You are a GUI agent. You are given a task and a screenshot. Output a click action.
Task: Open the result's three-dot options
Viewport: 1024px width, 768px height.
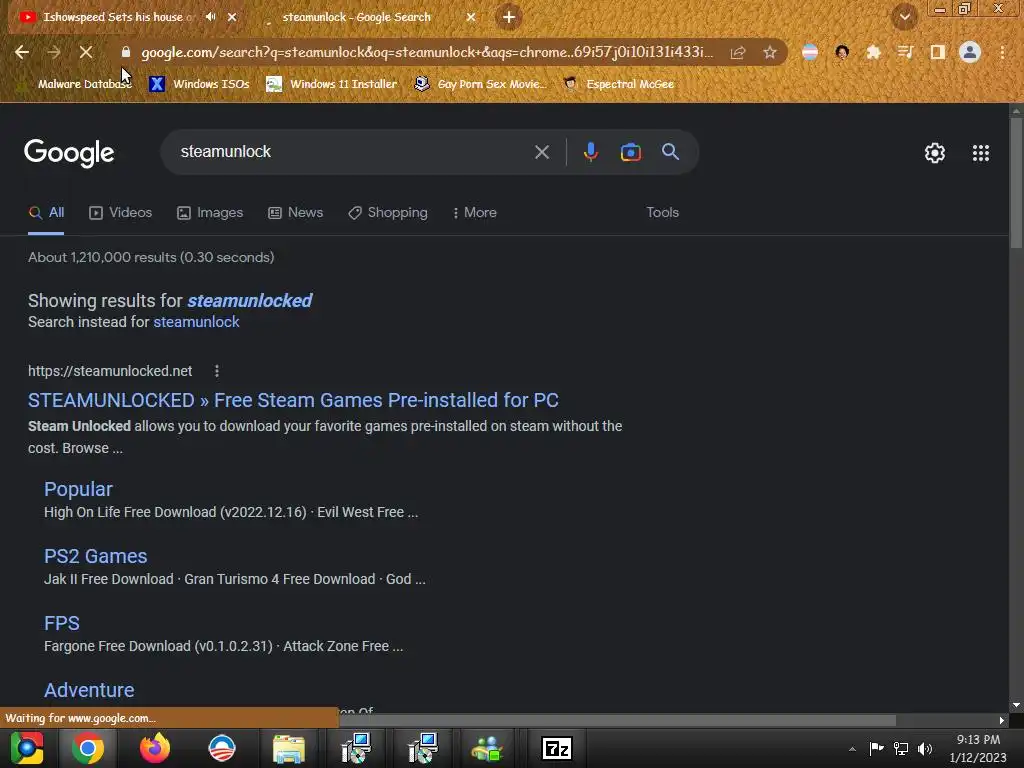(217, 371)
